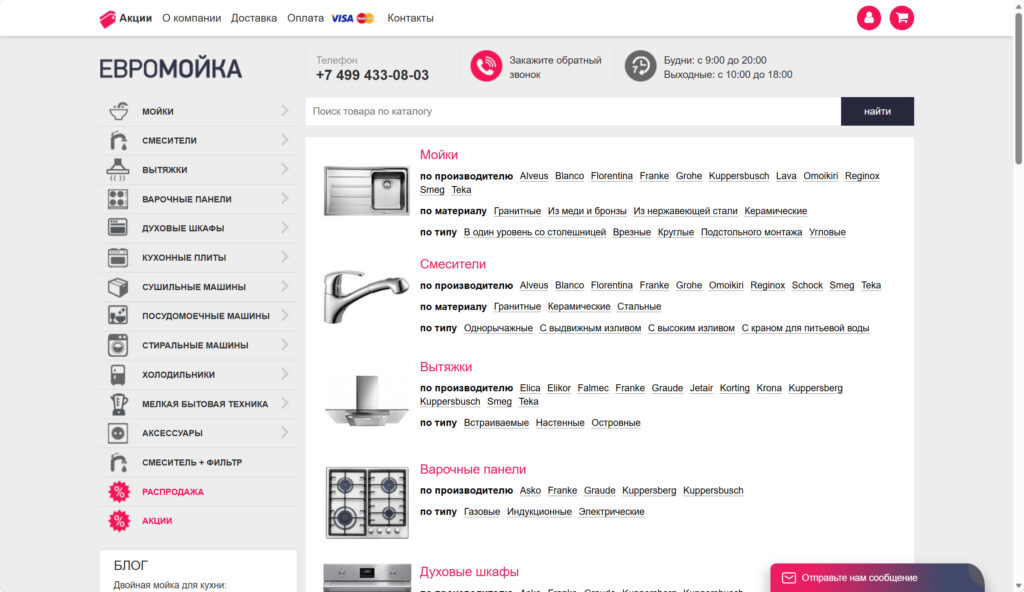
Task: Open Угловые sink type link
Action: pyautogui.click(x=827, y=232)
